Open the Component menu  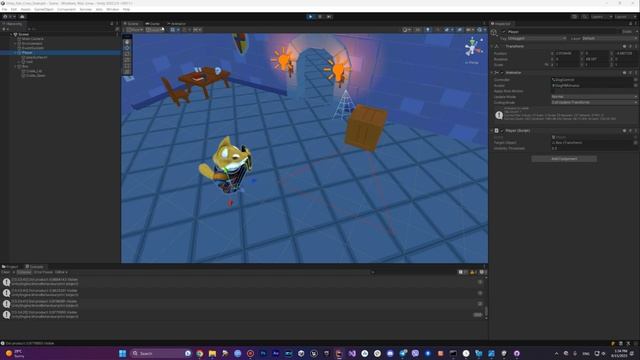point(67,9)
